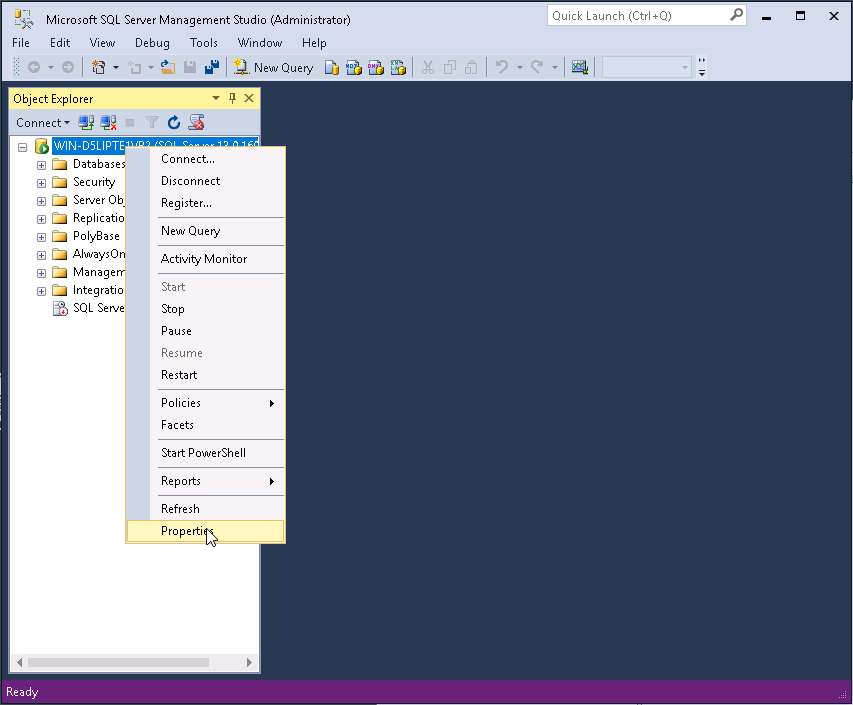Collapse the WIN-D5LIPTE1VB2 server node
The image size is (853, 705).
click(22, 147)
